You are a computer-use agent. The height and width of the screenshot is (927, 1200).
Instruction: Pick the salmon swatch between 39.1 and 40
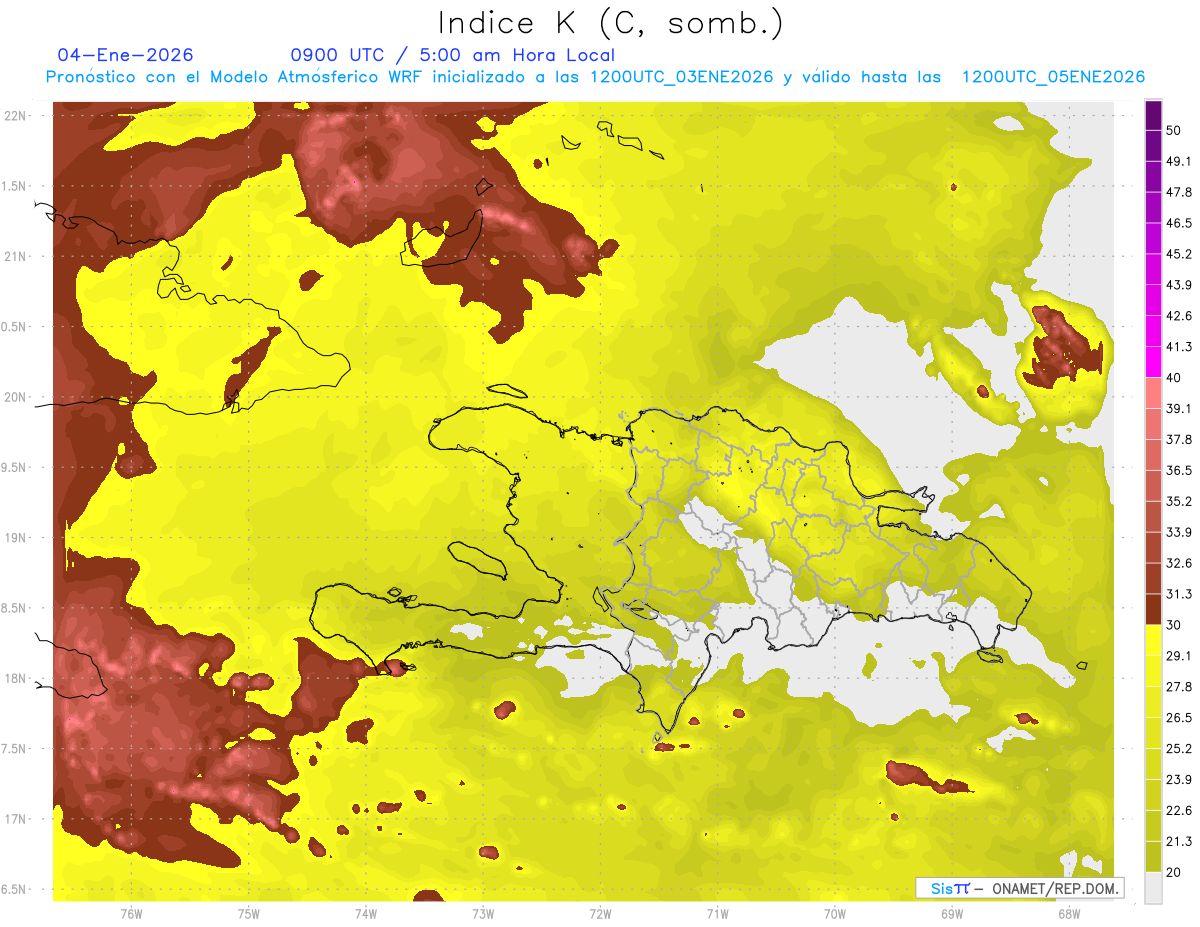(x=1154, y=393)
